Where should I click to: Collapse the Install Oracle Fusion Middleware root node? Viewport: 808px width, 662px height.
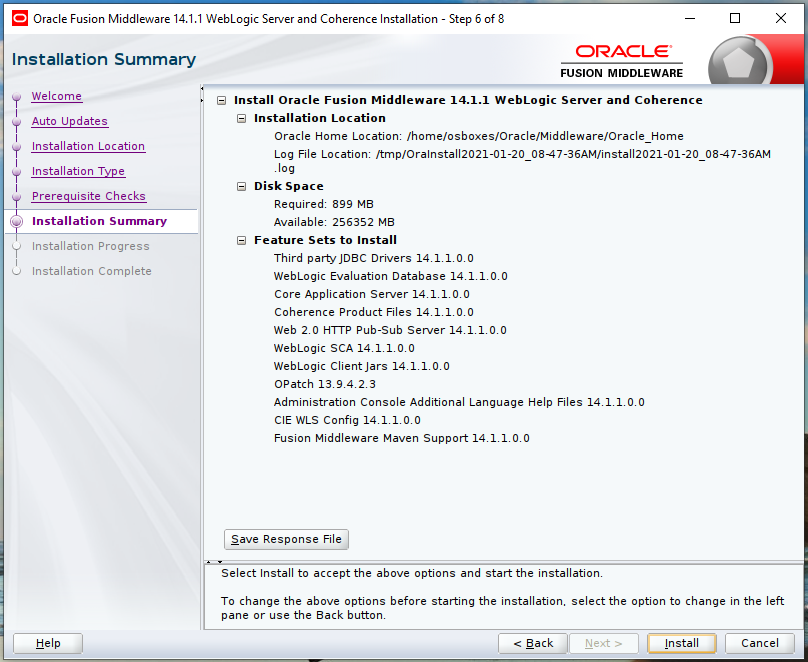point(222,100)
